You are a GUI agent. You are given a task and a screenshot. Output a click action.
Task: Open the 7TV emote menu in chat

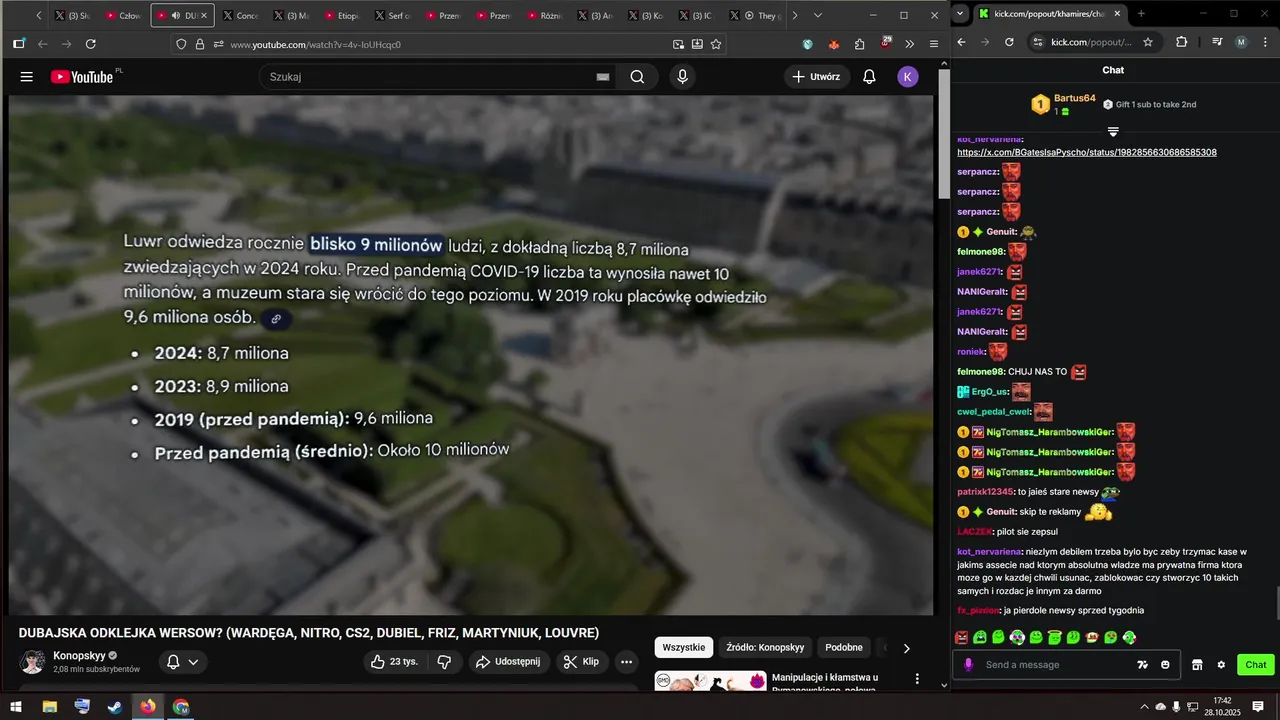click(1143, 665)
